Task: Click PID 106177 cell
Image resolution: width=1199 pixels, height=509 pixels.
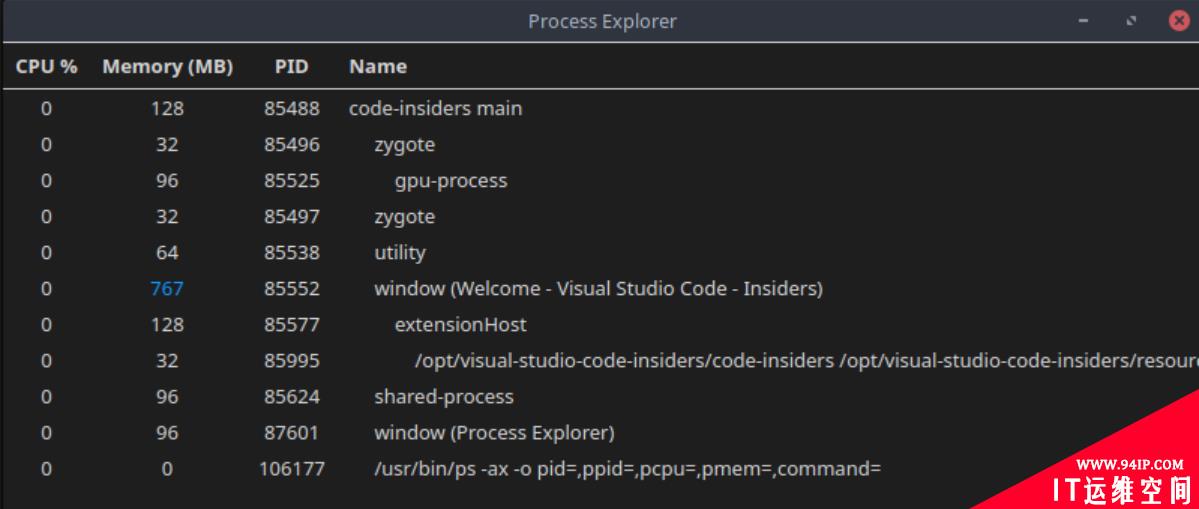Action: pos(292,468)
